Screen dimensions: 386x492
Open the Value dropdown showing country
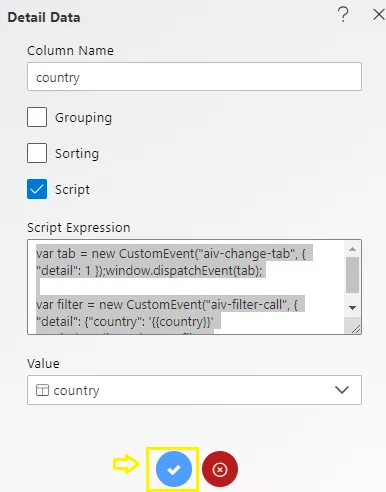pyautogui.click(x=194, y=390)
